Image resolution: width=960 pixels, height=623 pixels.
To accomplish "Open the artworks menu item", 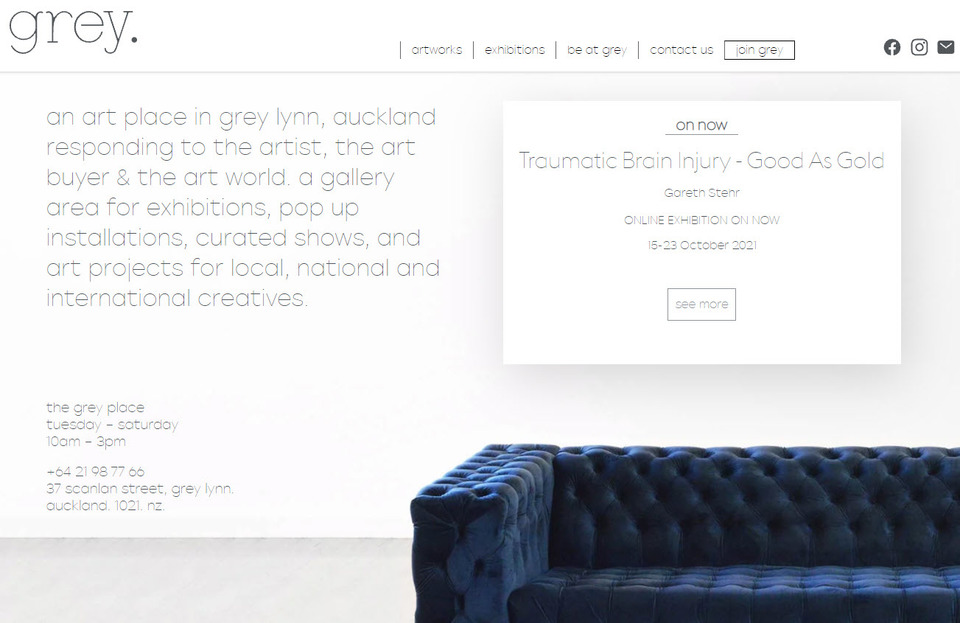I will (437, 50).
